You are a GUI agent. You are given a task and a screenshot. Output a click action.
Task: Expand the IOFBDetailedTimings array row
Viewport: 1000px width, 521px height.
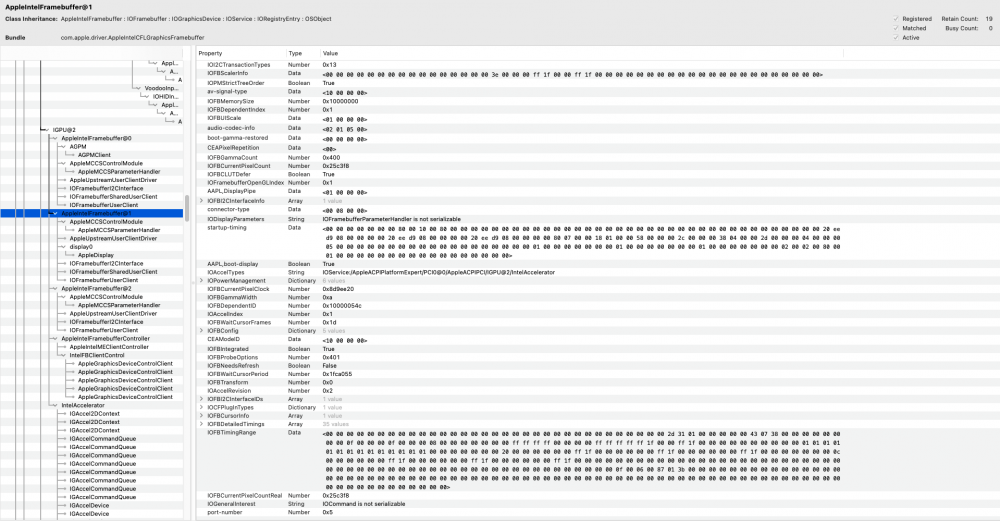click(202, 424)
